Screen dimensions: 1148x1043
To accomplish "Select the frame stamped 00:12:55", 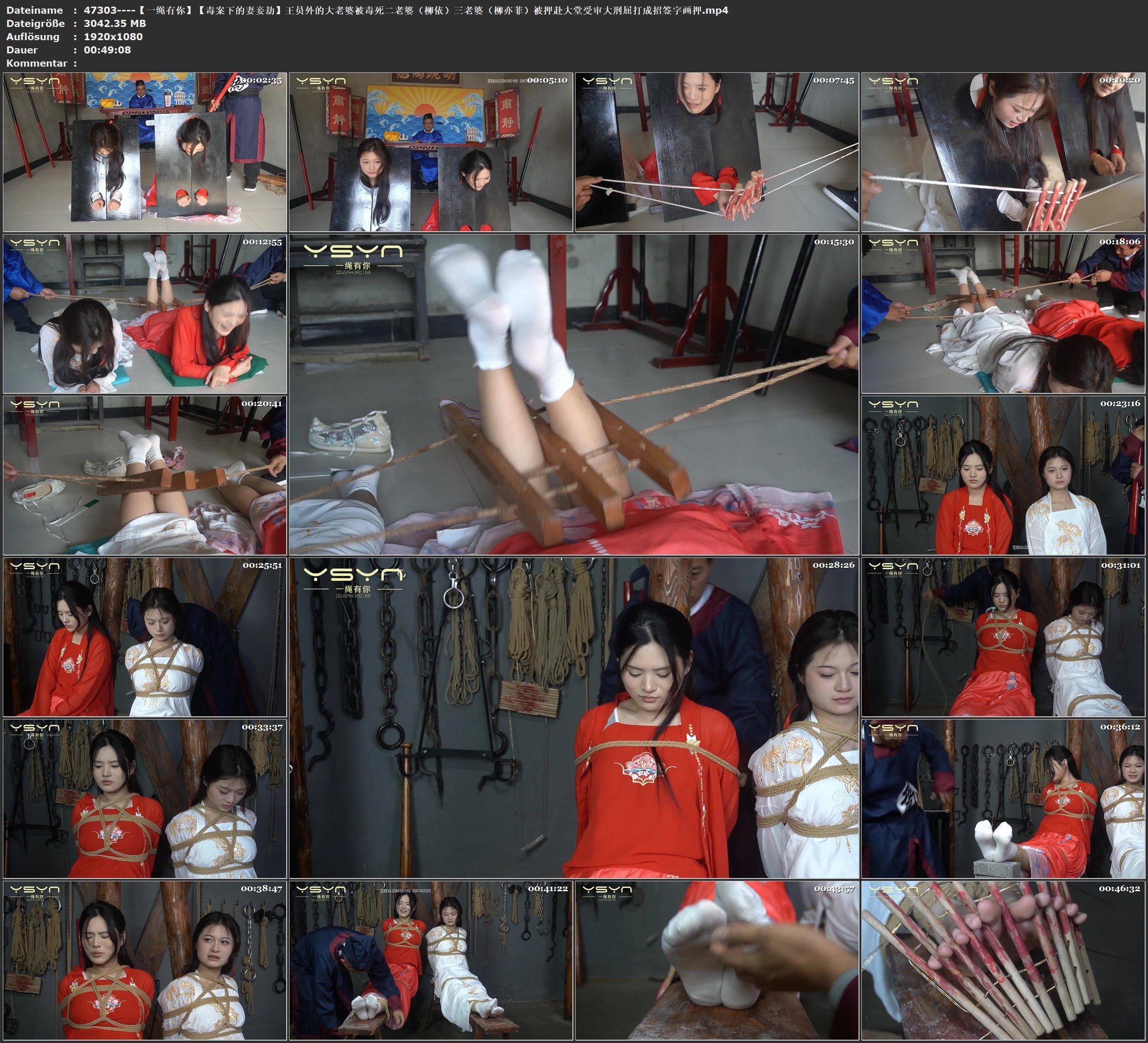I will (145, 313).
